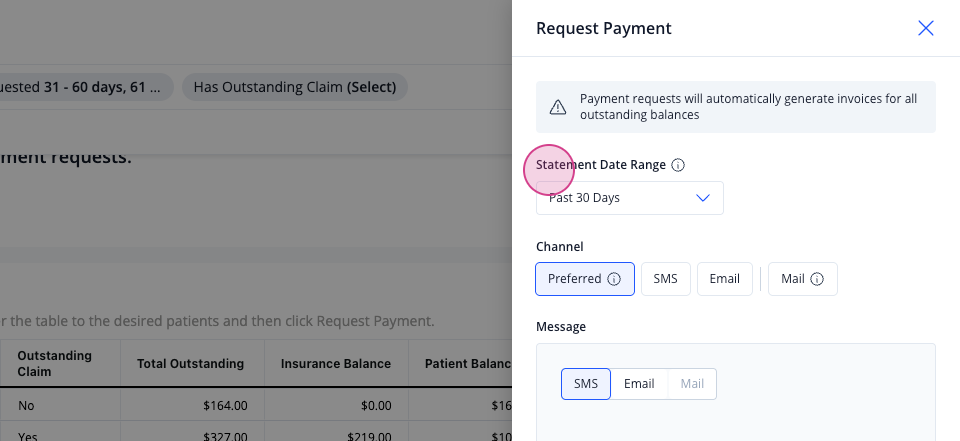Click the info icon beside Mail channel

[x=817, y=279]
